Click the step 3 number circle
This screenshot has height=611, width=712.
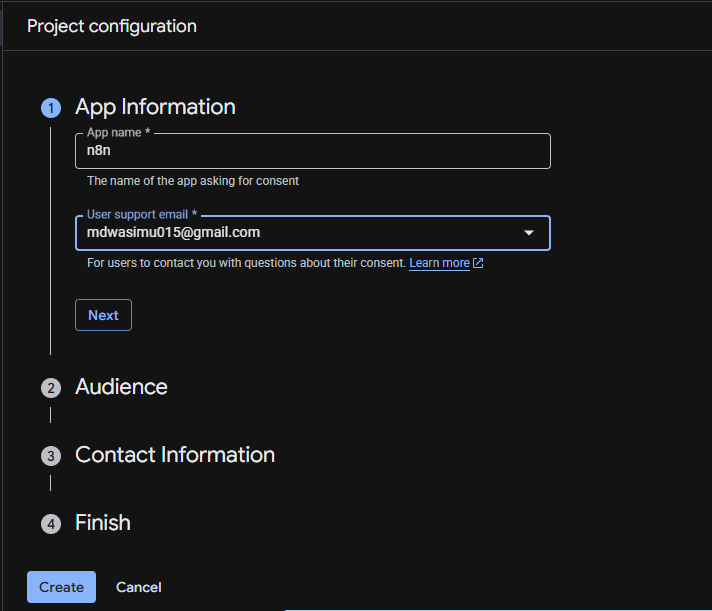(50, 456)
